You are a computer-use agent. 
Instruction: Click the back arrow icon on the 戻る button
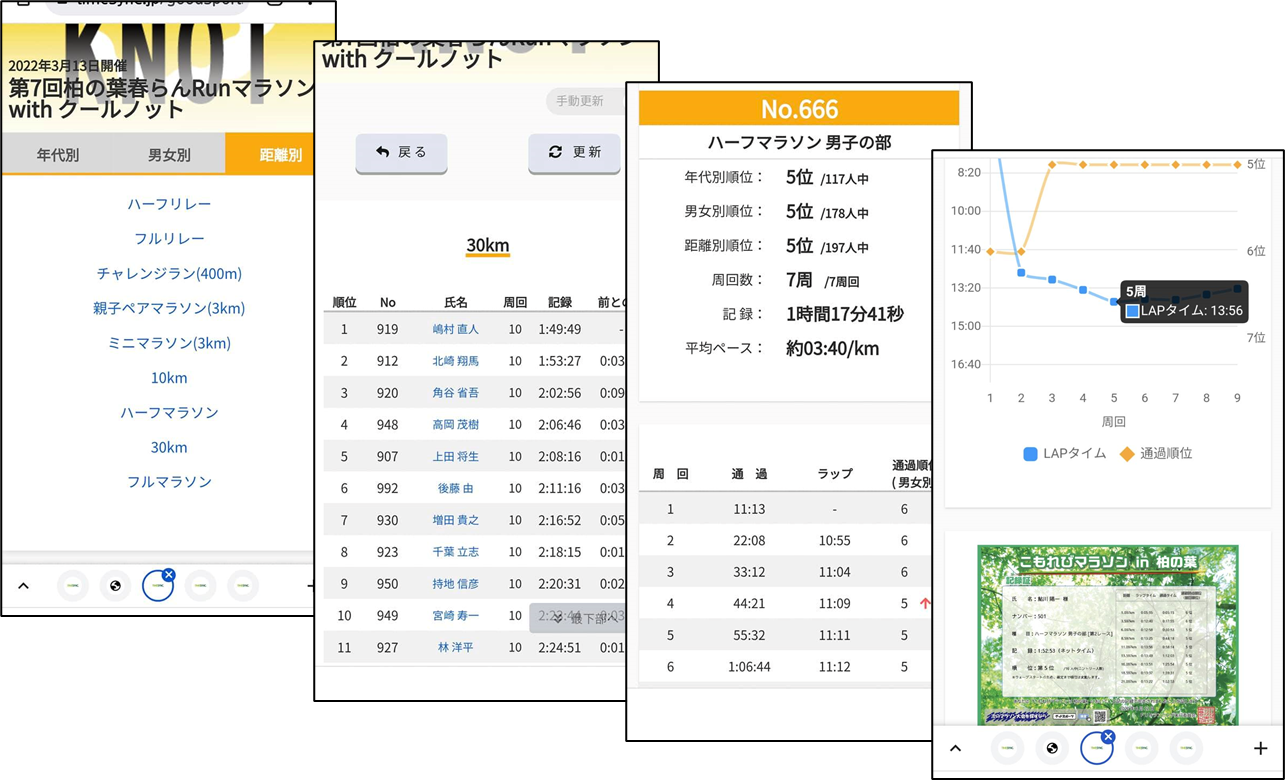click(382, 152)
